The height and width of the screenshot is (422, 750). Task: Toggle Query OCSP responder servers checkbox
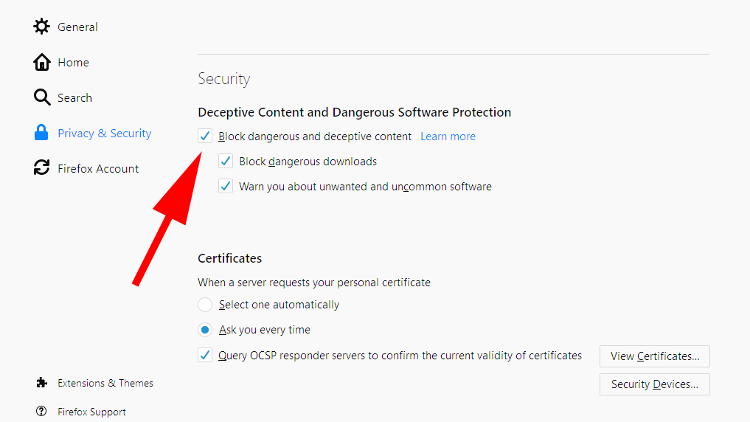[205, 355]
